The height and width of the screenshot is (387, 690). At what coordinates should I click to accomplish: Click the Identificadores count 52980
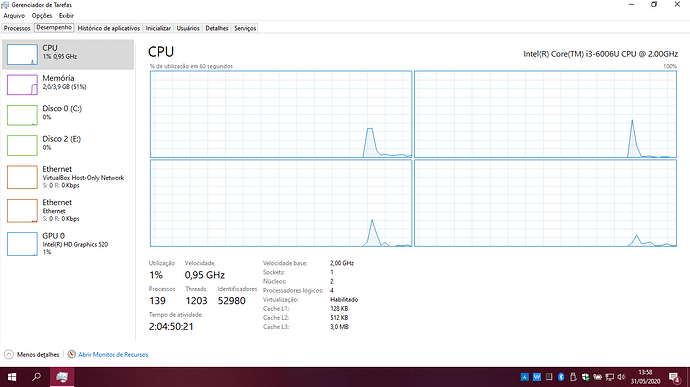tap(231, 301)
